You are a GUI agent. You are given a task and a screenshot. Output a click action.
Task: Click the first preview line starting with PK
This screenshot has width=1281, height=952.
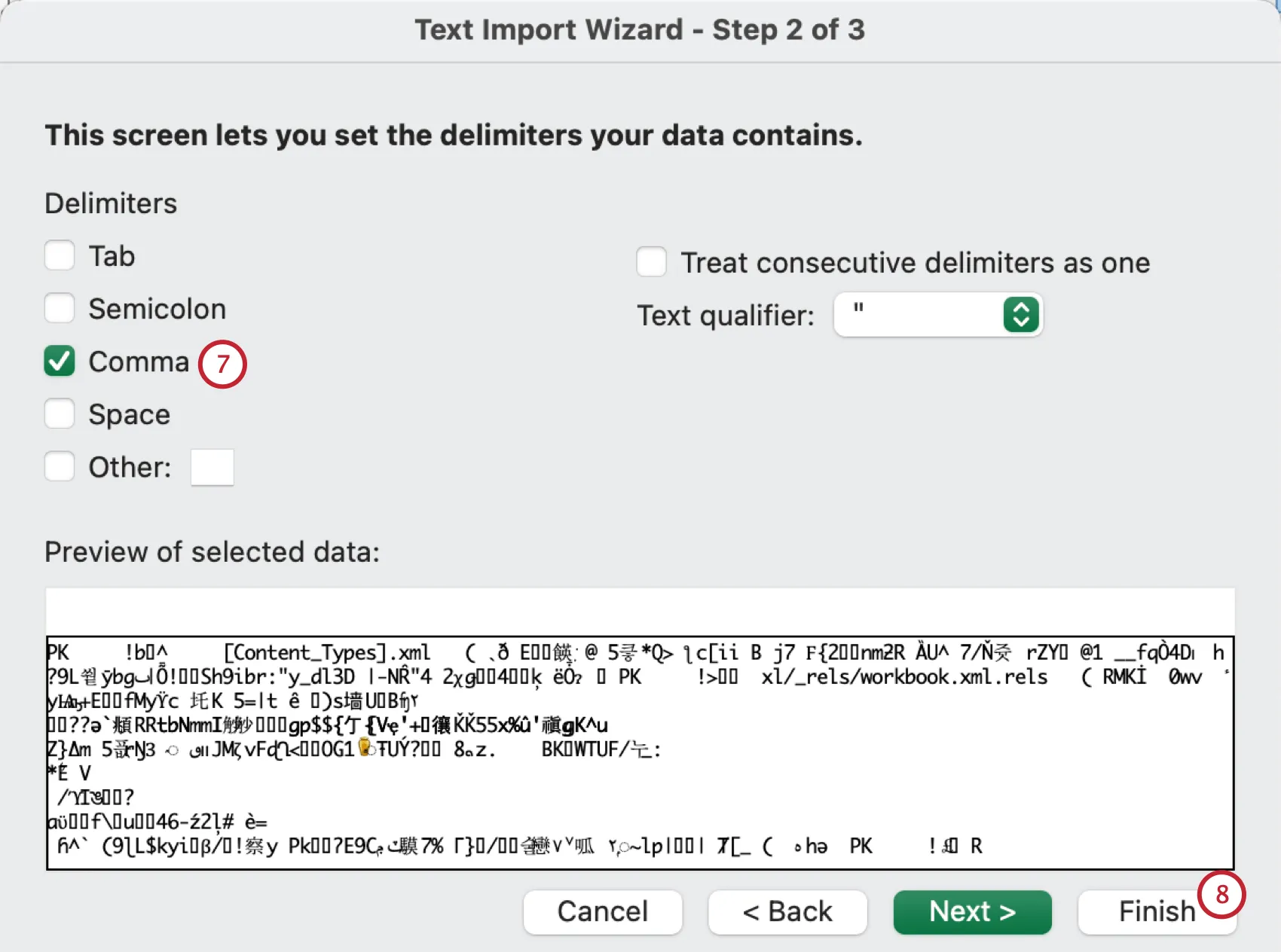coord(301,652)
